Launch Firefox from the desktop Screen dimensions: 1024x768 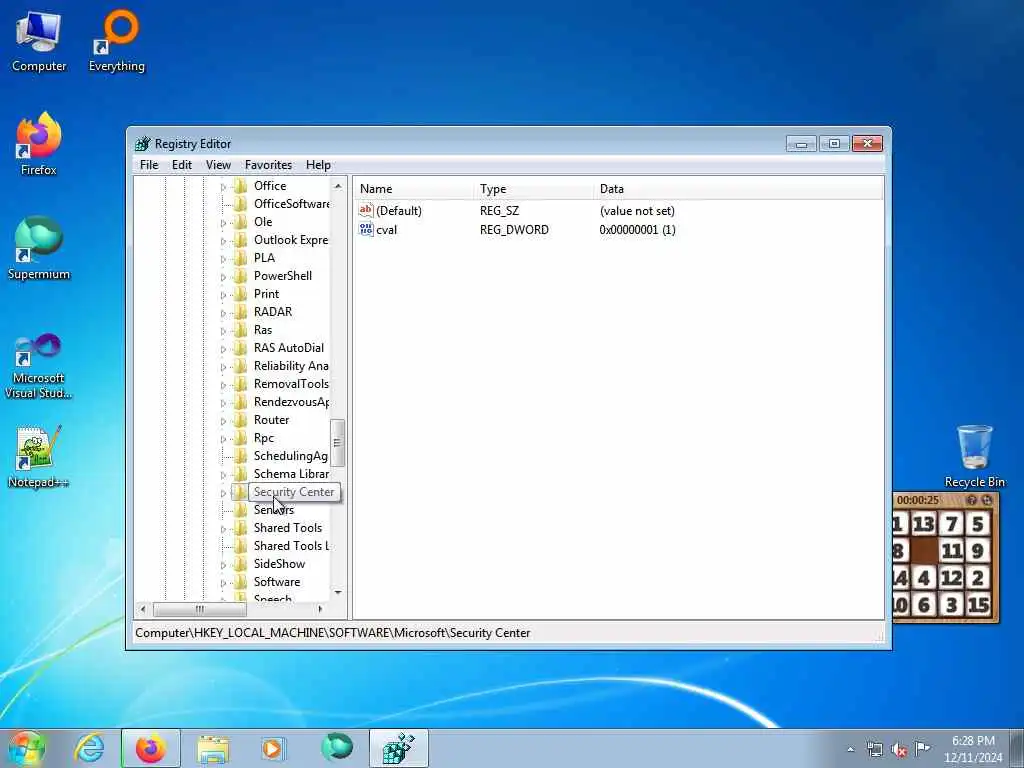click(x=39, y=144)
